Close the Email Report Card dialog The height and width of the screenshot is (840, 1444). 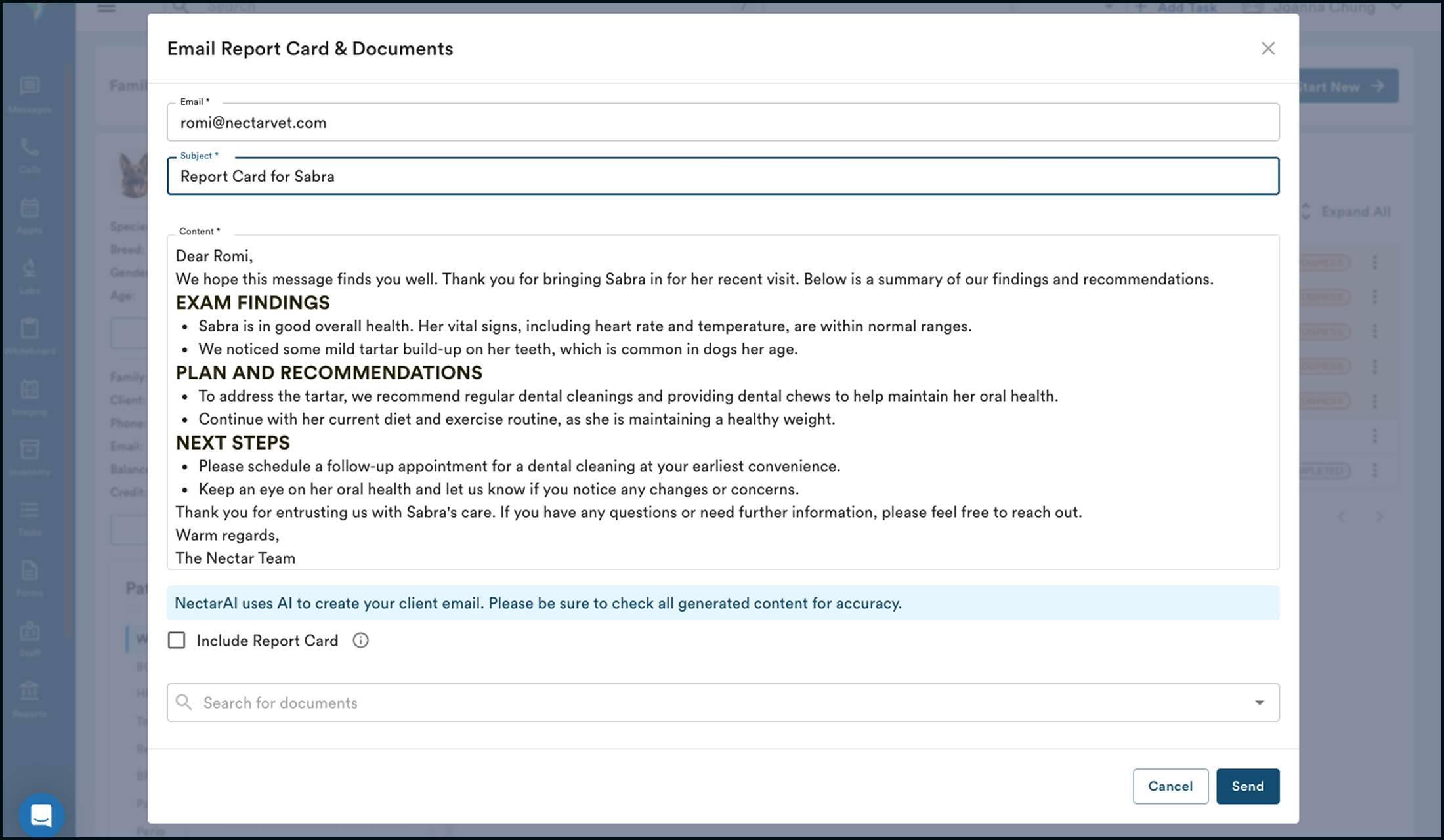click(x=1267, y=49)
